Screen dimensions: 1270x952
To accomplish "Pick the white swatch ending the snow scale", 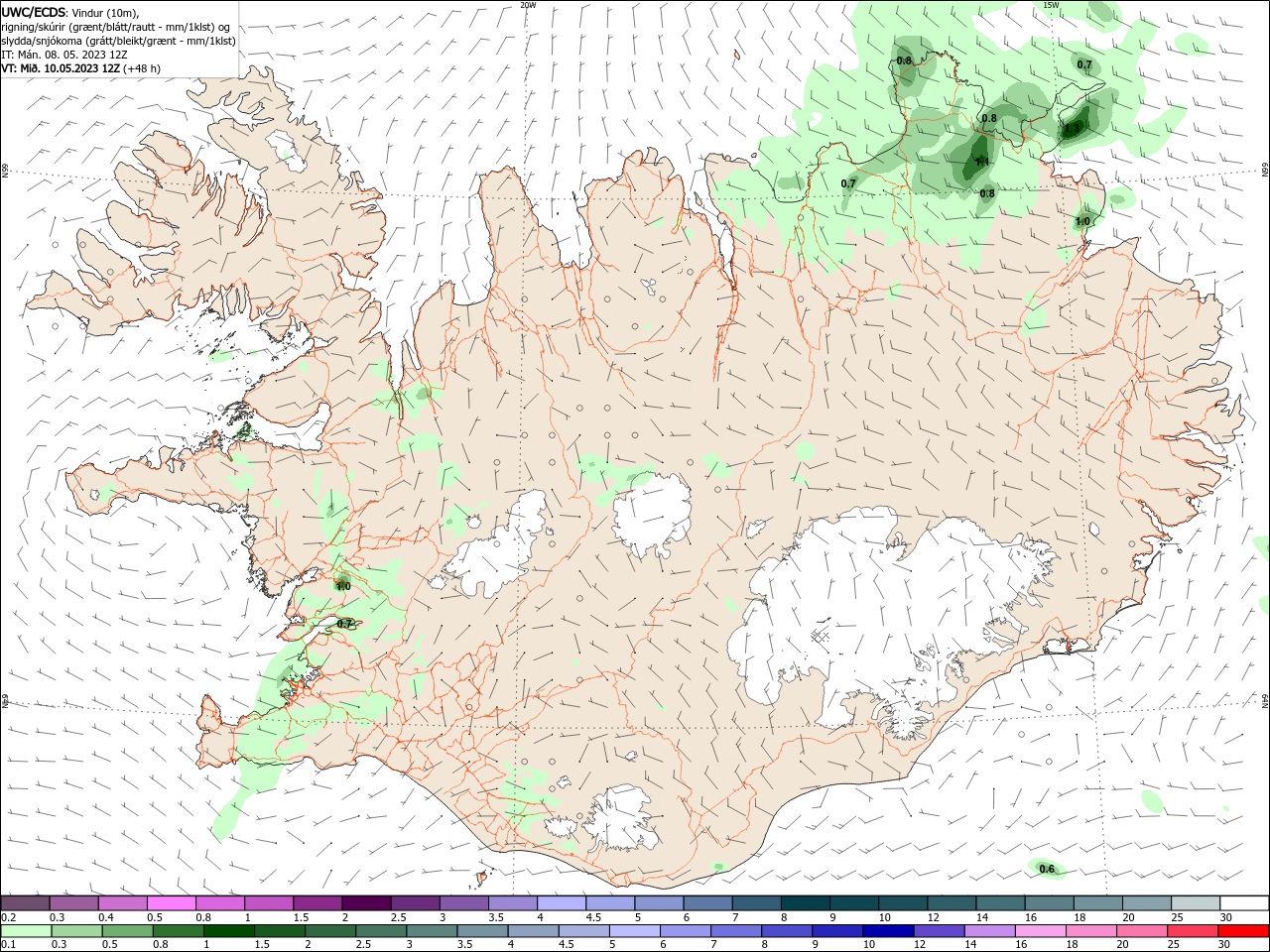I will 1243,903.
